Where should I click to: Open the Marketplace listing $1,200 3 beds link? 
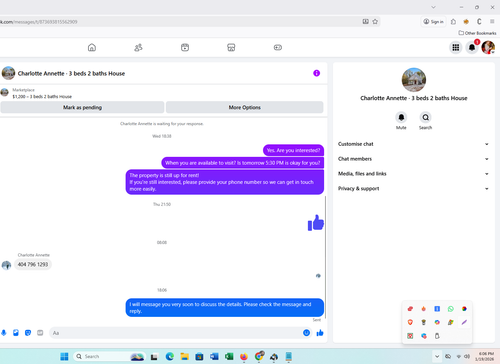(42, 97)
